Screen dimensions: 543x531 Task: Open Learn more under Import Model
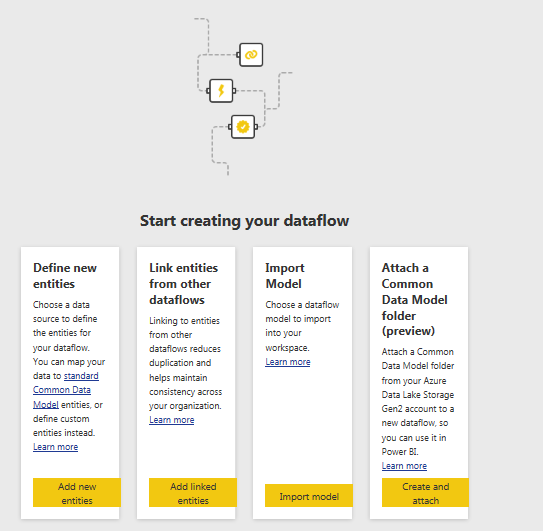[288, 362]
